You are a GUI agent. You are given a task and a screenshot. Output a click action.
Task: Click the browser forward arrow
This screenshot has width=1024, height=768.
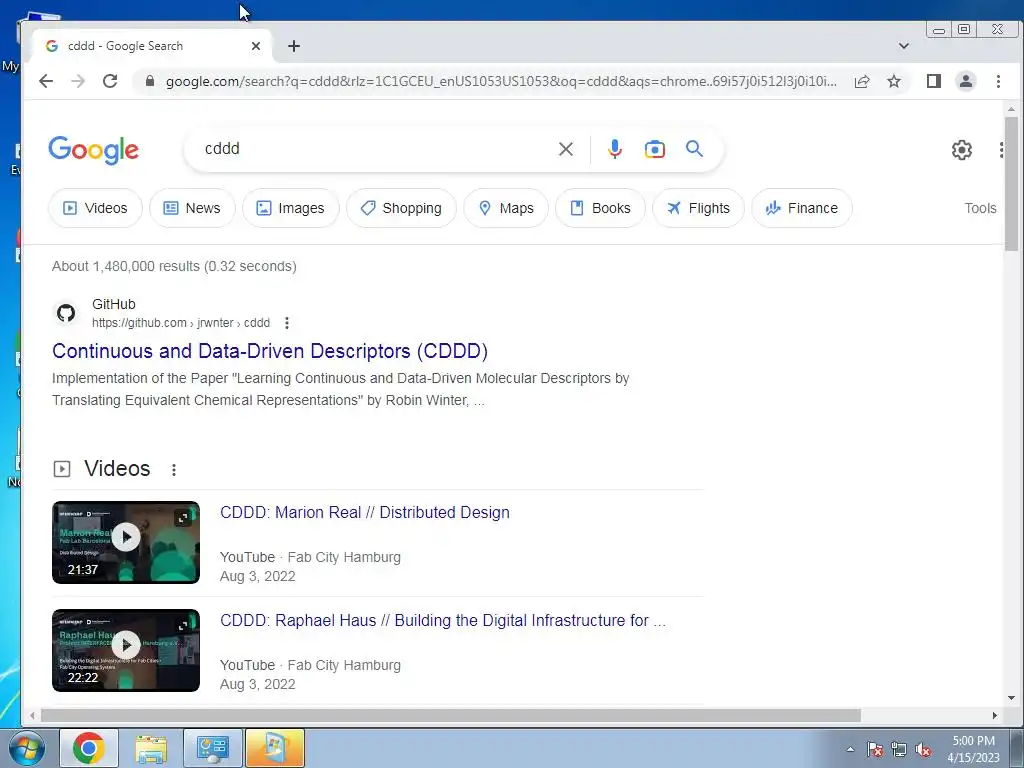pos(78,81)
